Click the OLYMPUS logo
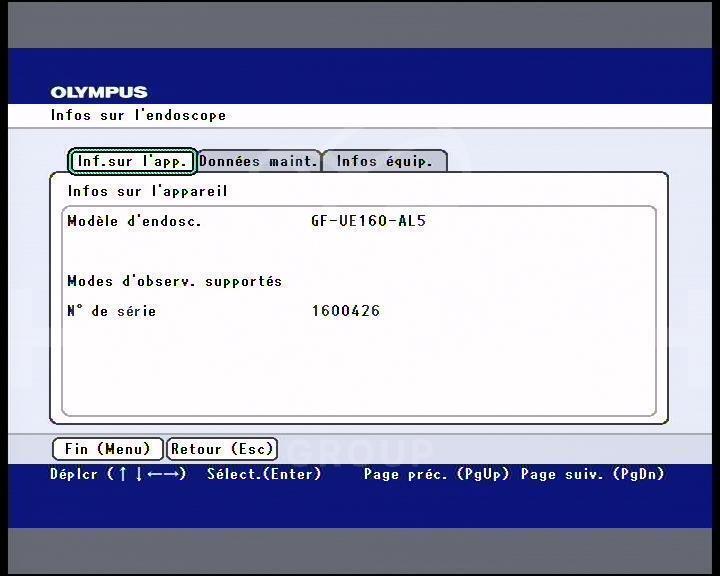 pos(99,92)
